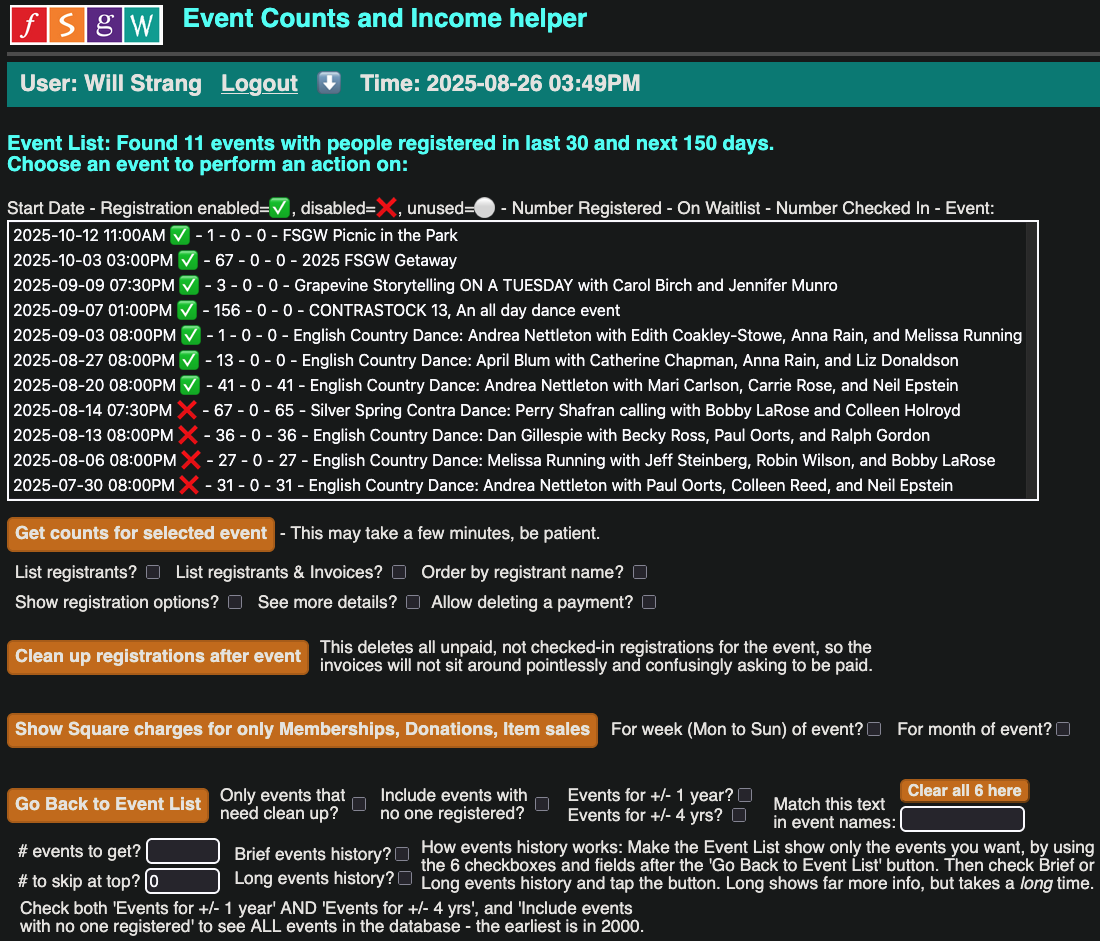Click the # events to get field
The width and height of the screenshot is (1100, 941).
(182, 852)
